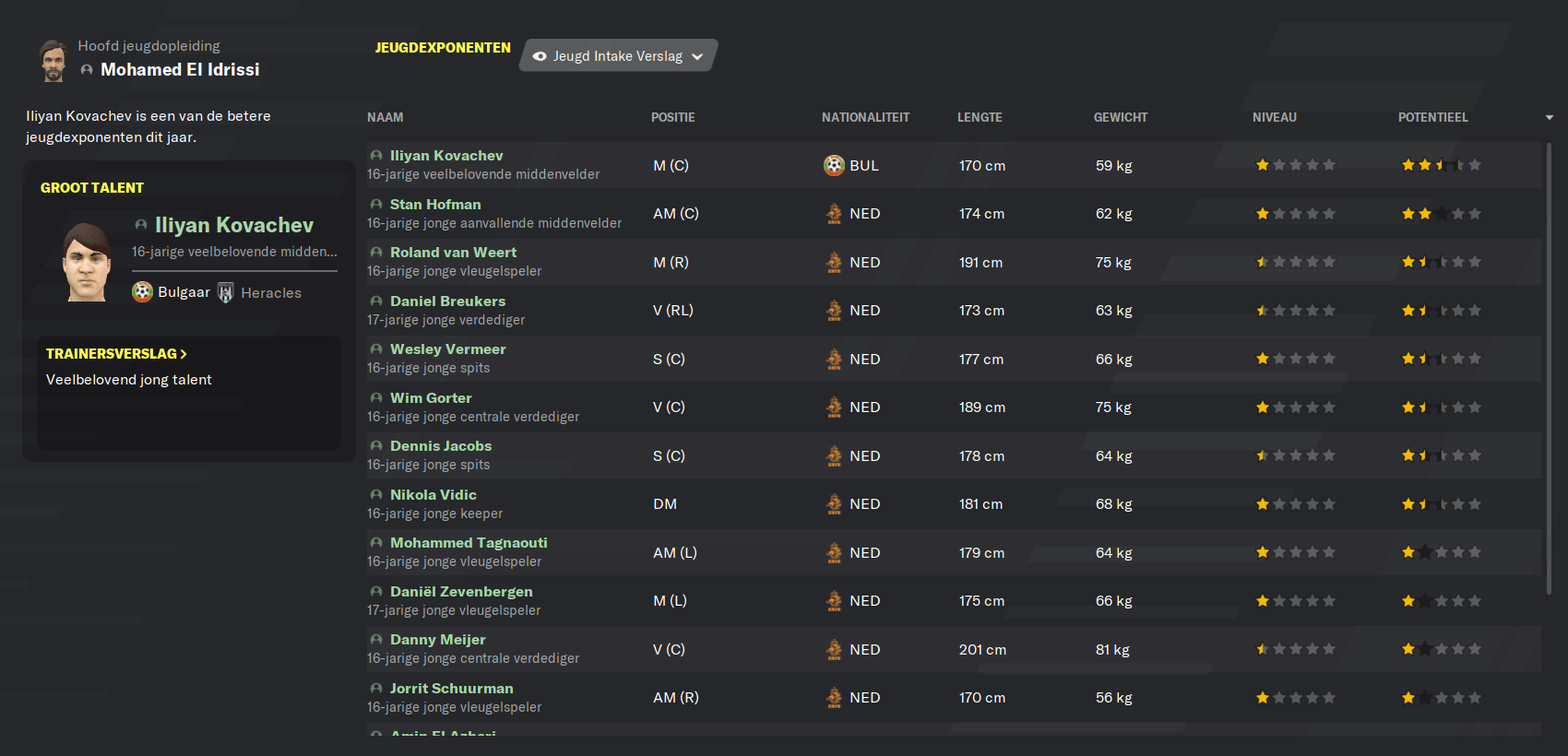1568x756 pixels.
Task: Click Daniël Zevenbergen's position M (L)
Action: pos(670,601)
